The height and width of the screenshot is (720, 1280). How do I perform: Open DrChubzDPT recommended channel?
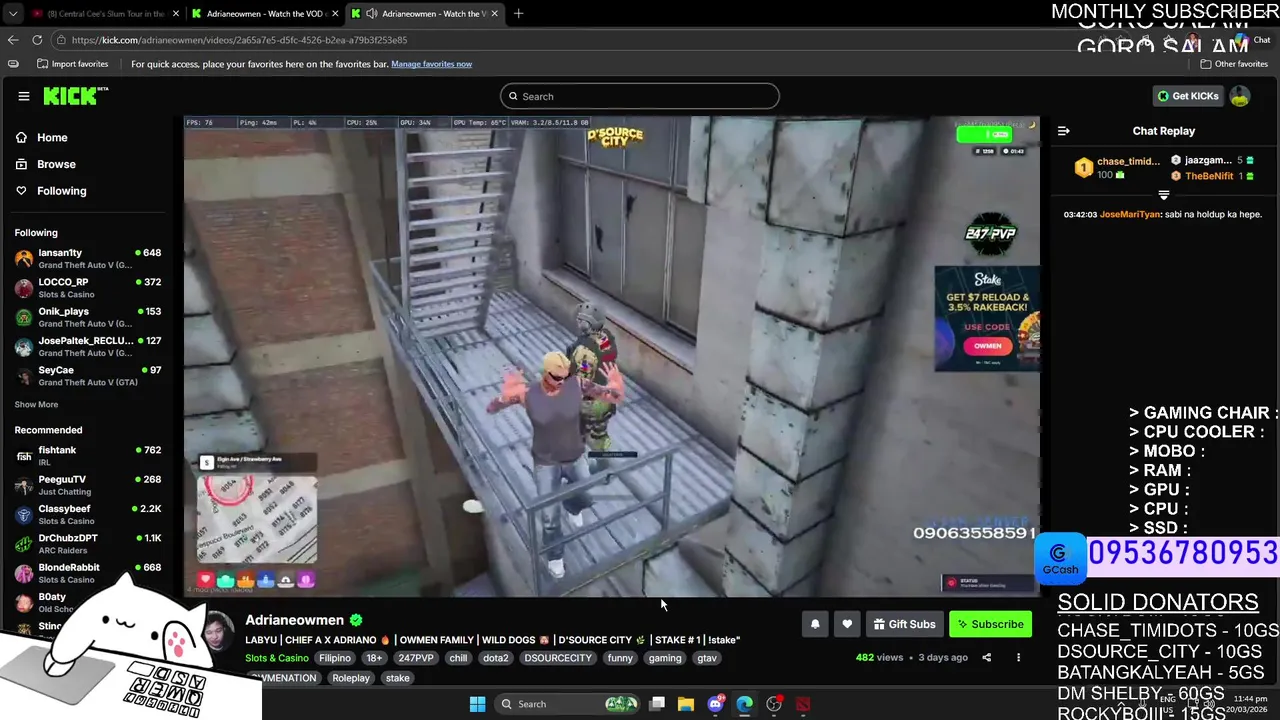(x=88, y=543)
